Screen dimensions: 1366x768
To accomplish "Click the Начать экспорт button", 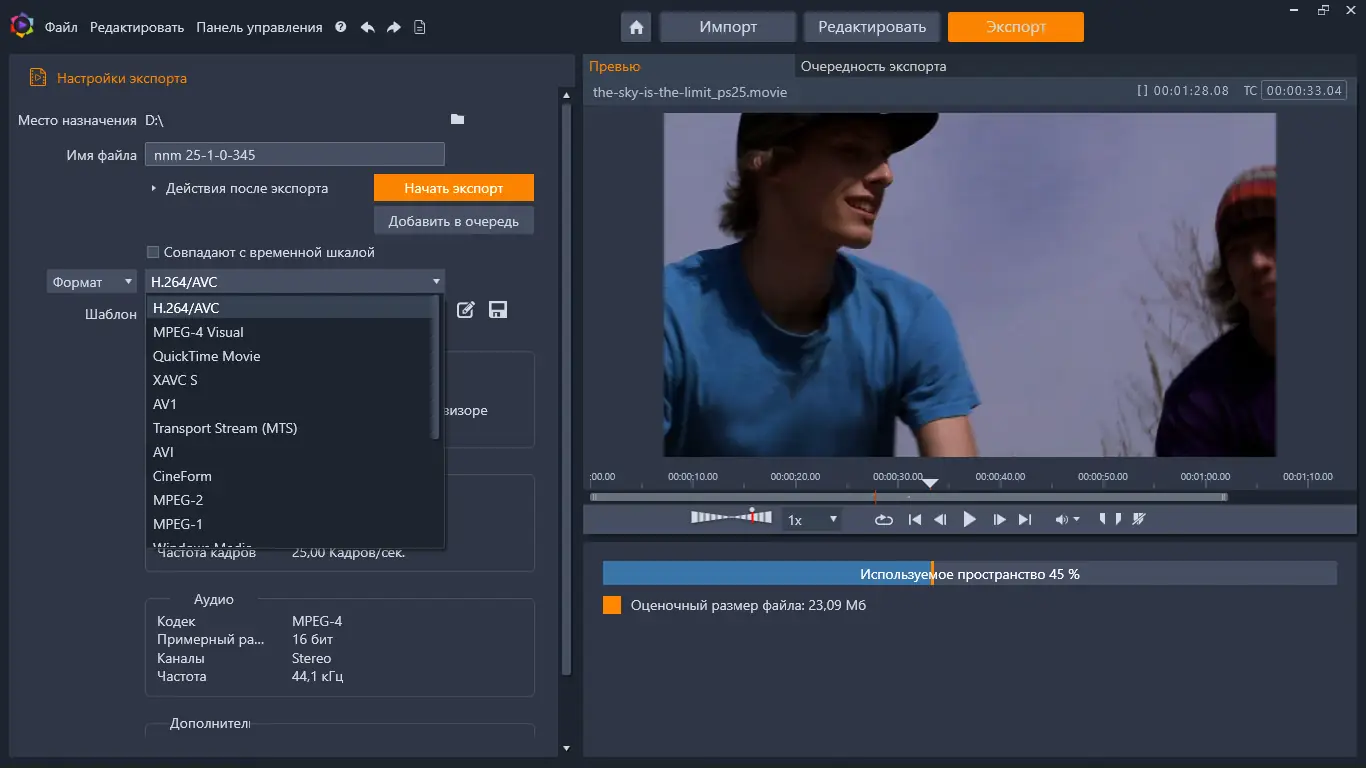I will tap(453, 187).
